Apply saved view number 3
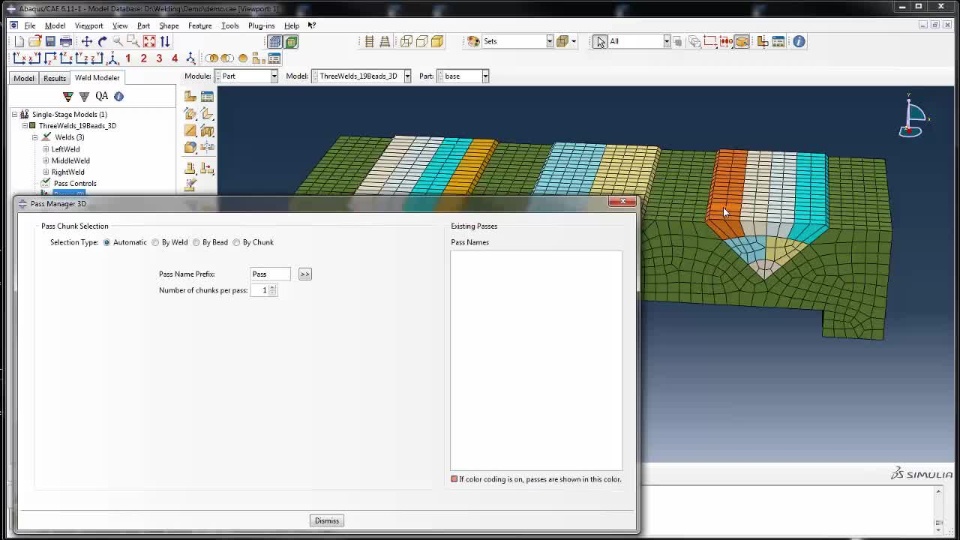 (159, 58)
